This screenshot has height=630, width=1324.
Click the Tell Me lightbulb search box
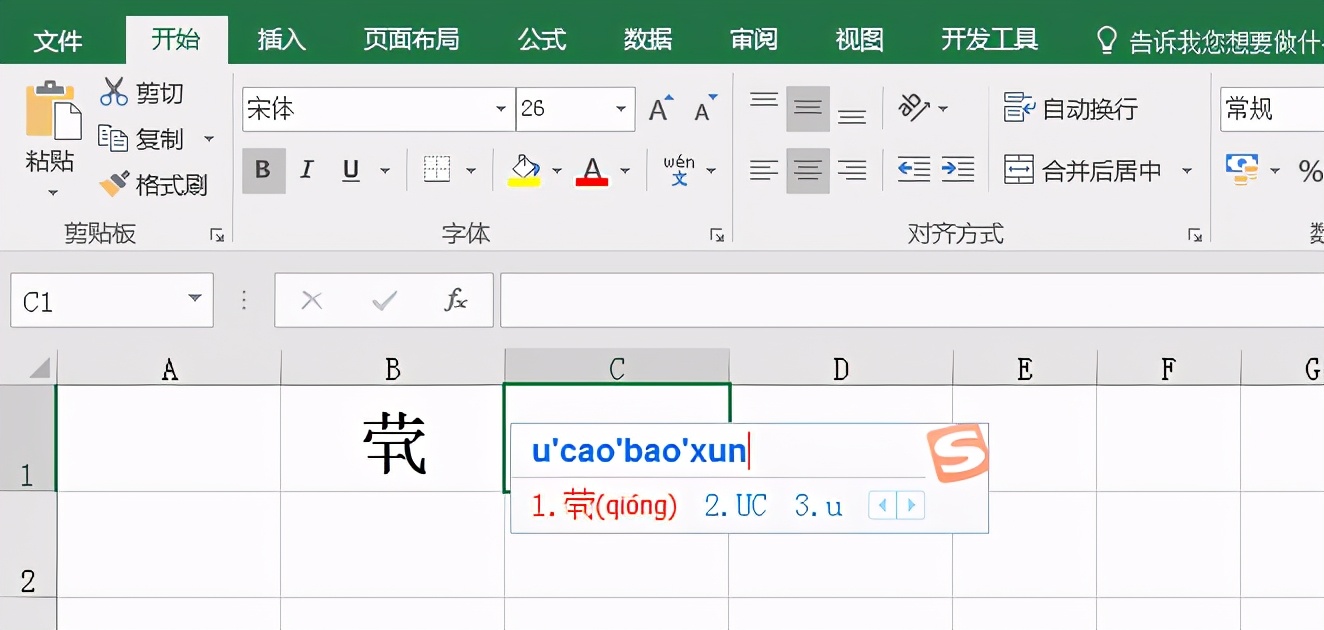(1209, 41)
